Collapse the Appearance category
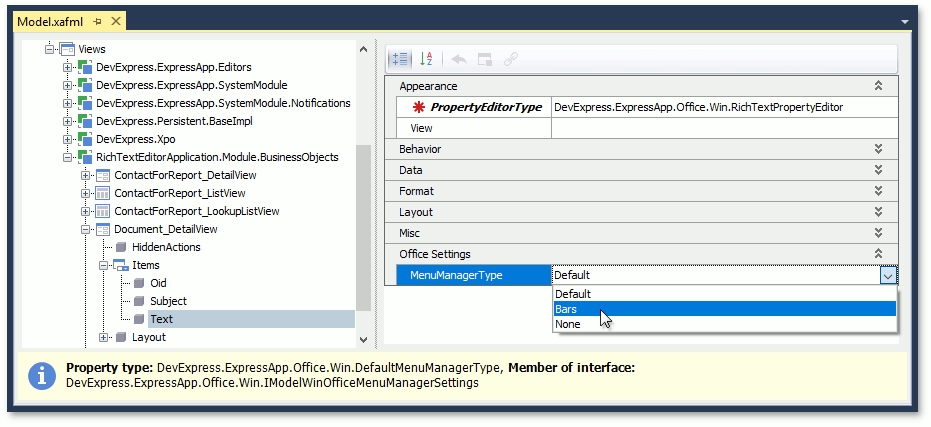The height and width of the screenshot is (427, 931). pos(879,86)
